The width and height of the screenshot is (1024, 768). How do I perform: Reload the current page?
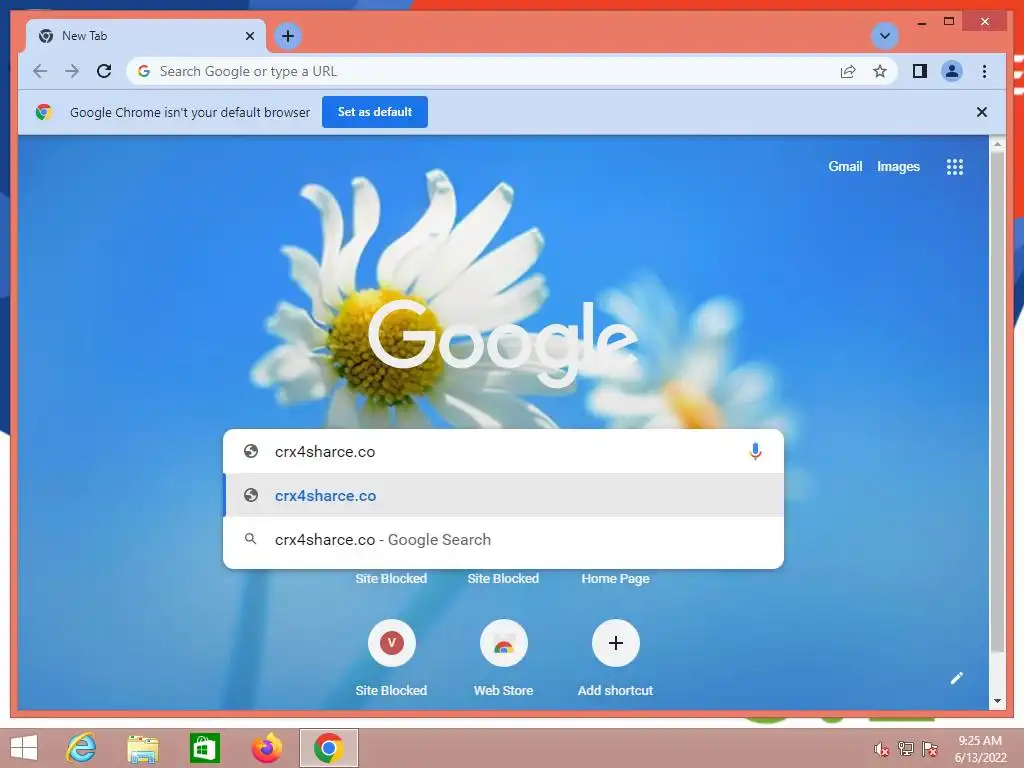(104, 71)
